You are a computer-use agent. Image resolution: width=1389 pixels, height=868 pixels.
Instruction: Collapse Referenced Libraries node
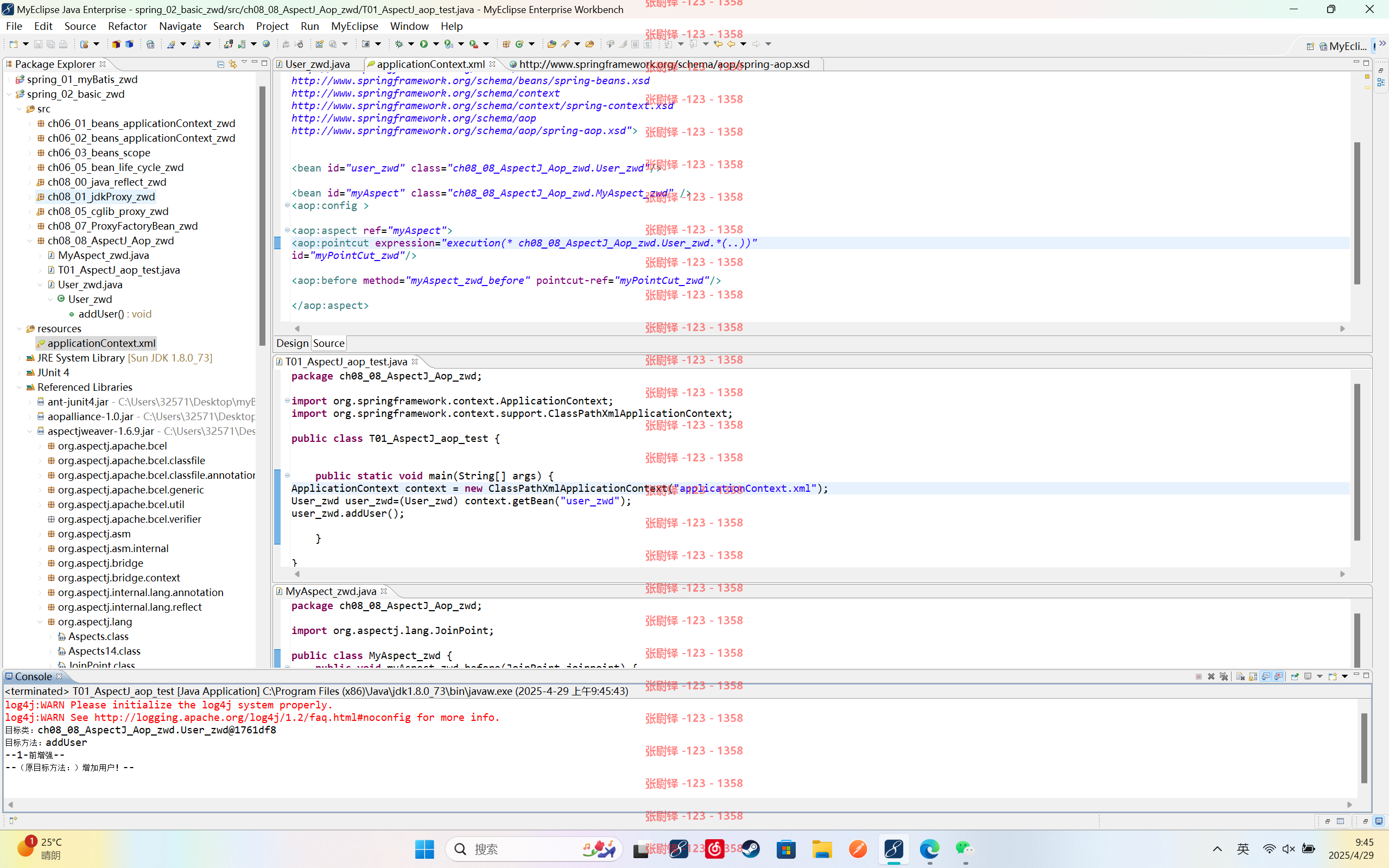coord(20,388)
